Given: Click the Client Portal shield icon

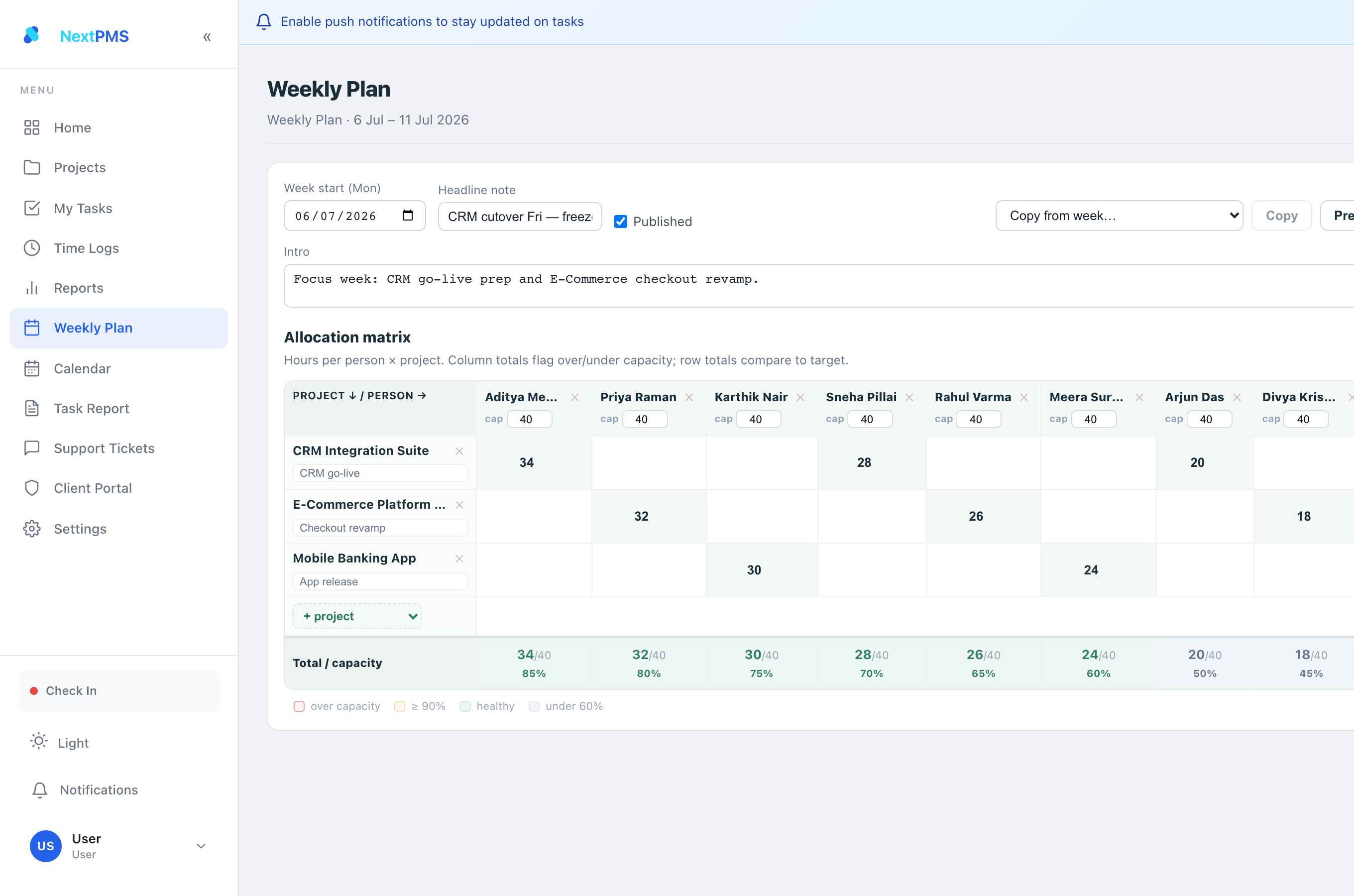Looking at the screenshot, I should coord(32,488).
